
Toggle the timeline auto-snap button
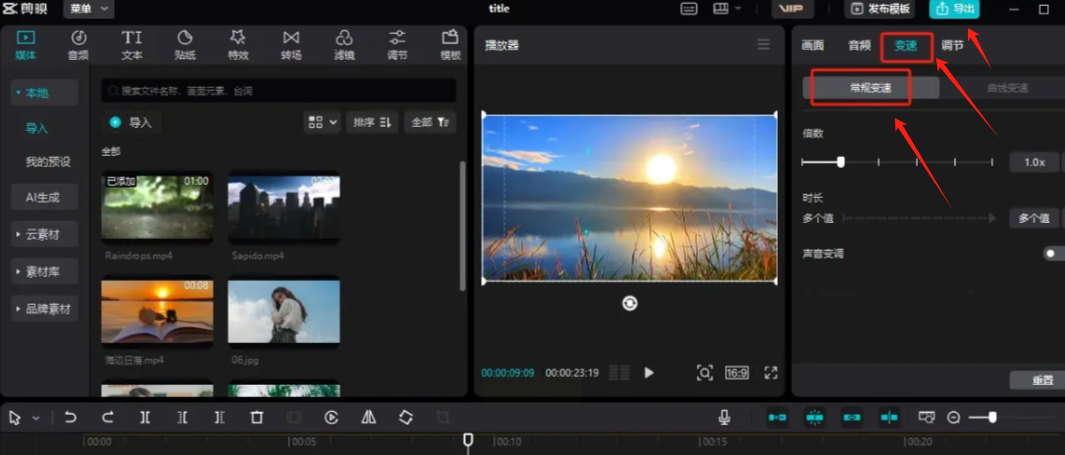coord(815,418)
